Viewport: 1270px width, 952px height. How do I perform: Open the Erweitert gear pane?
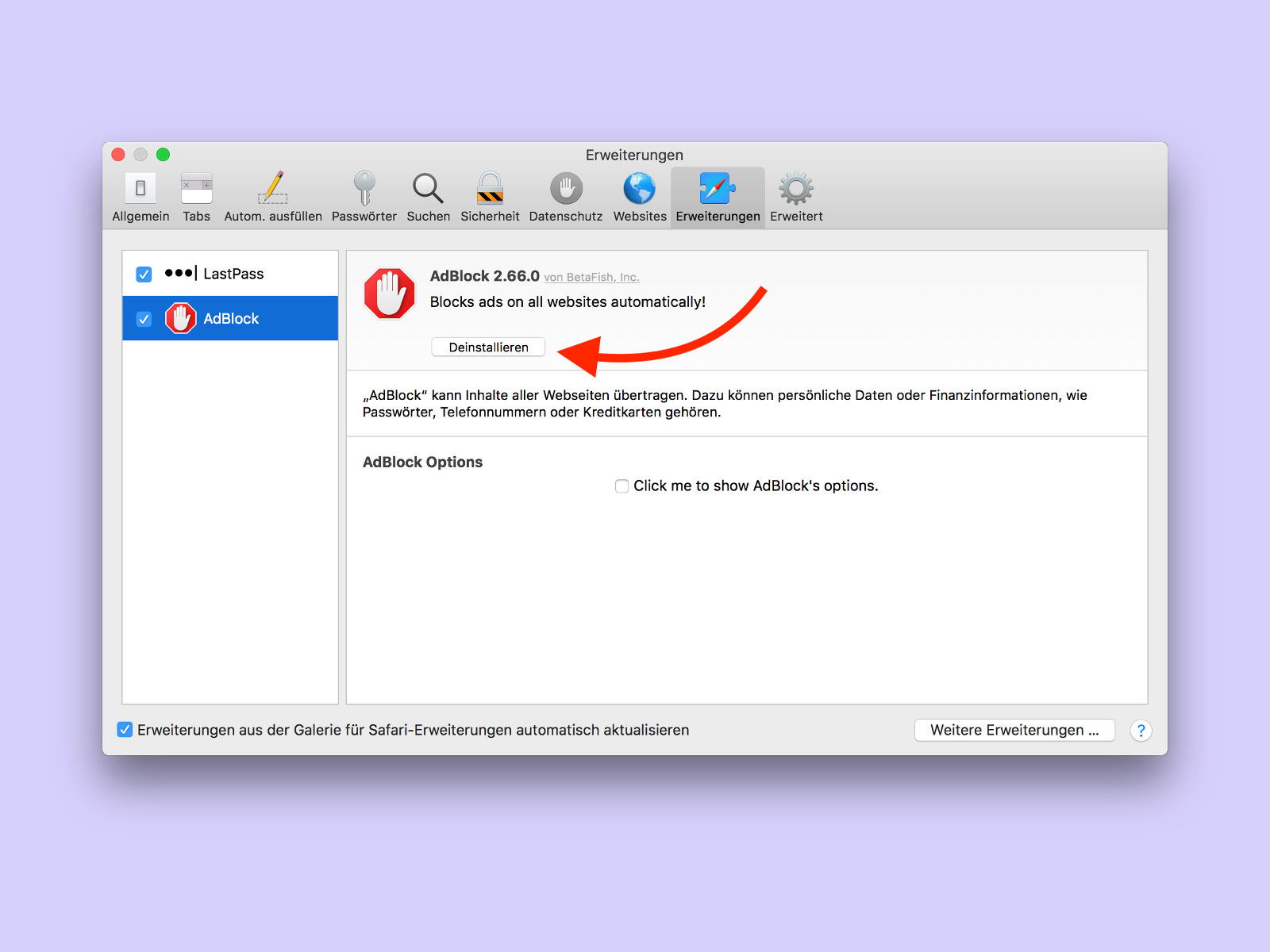pos(796,198)
